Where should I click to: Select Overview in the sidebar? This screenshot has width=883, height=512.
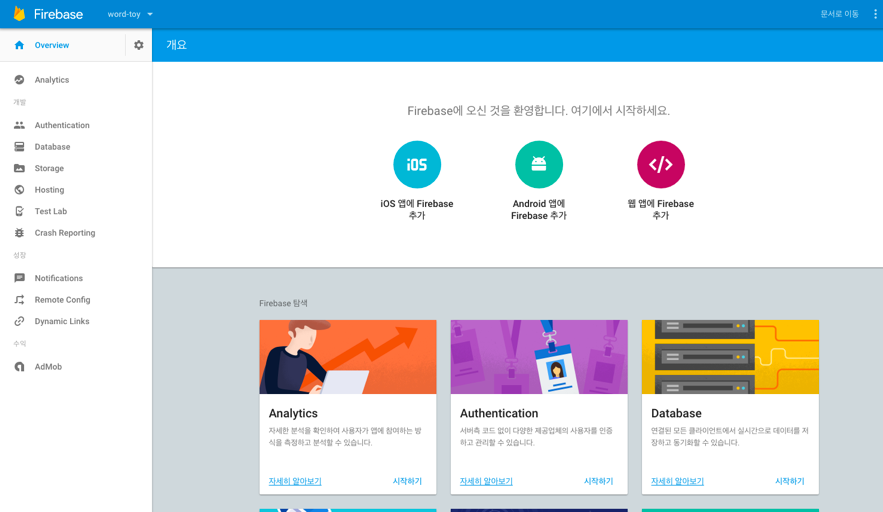click(52, 45)
